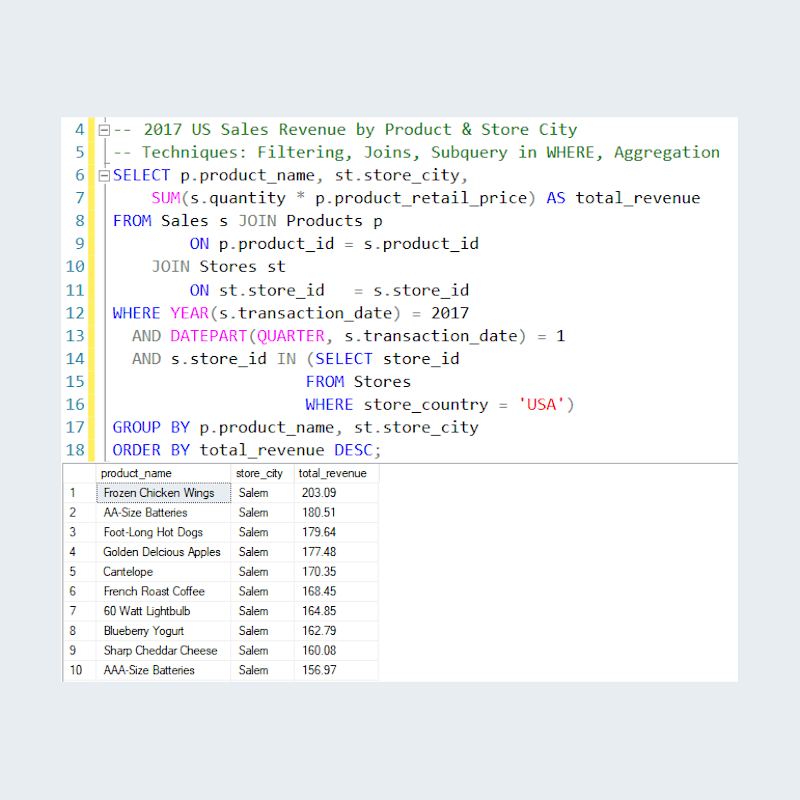
Task: Click the DATEPART keyword on line 13
Action: point(209,336)
